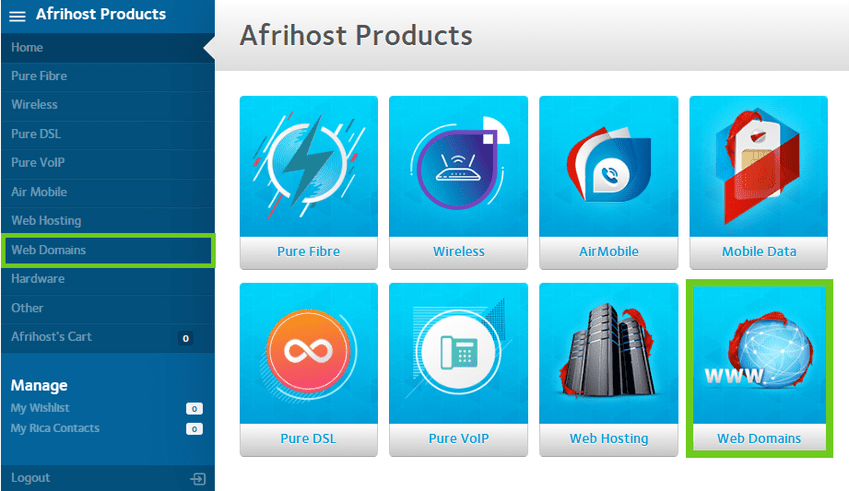Viewport: 849px width, 491px height.
Task: Open My Rica Contacts link
Action: pyautogui.click(x=55, y=428)
